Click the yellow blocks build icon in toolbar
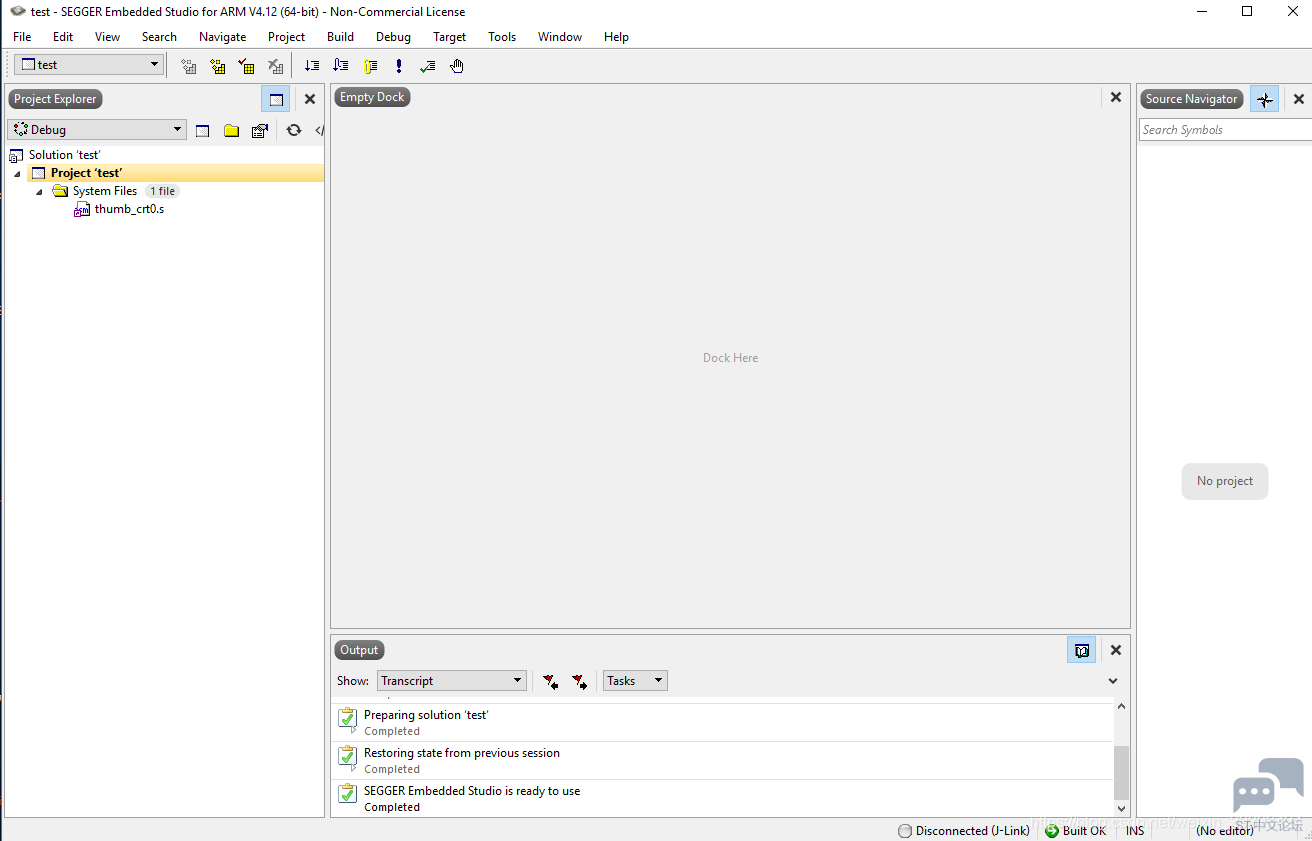Viewport: 1312px width, 841px height. tap(218, 66)
